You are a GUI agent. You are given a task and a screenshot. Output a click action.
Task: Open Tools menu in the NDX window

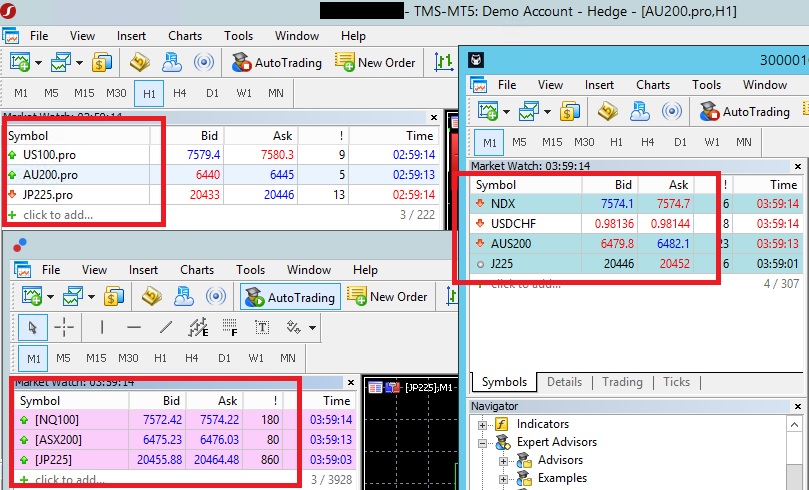click(706, 85)
